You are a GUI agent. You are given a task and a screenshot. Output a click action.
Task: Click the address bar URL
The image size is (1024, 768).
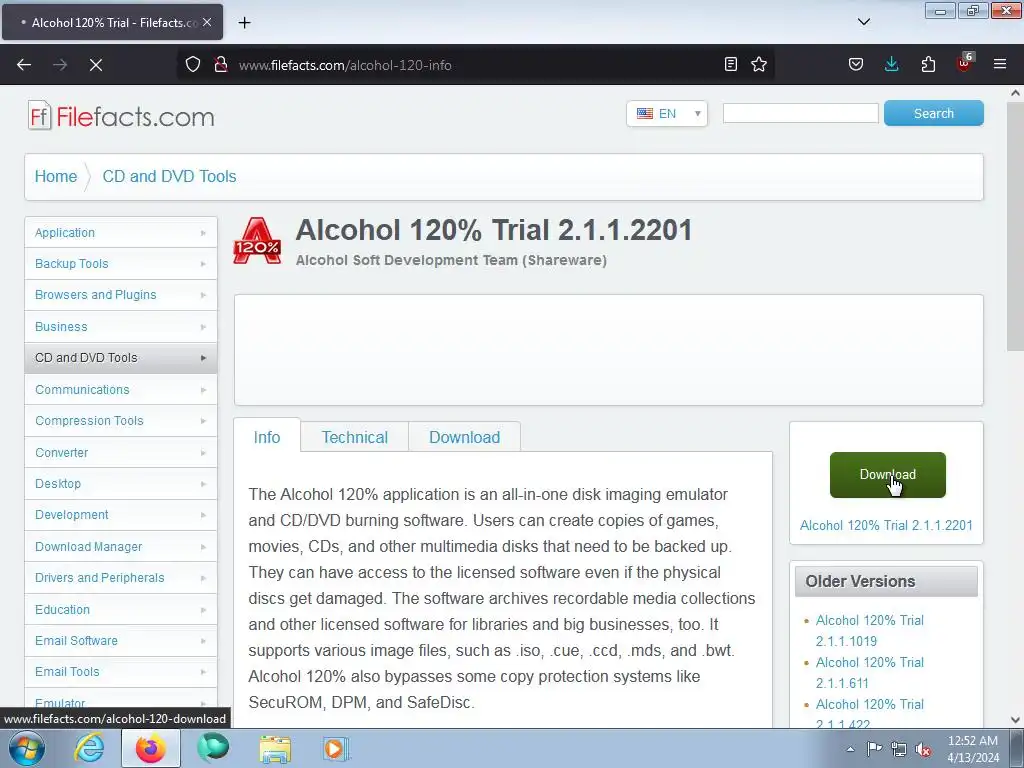[x=345, y=65]
